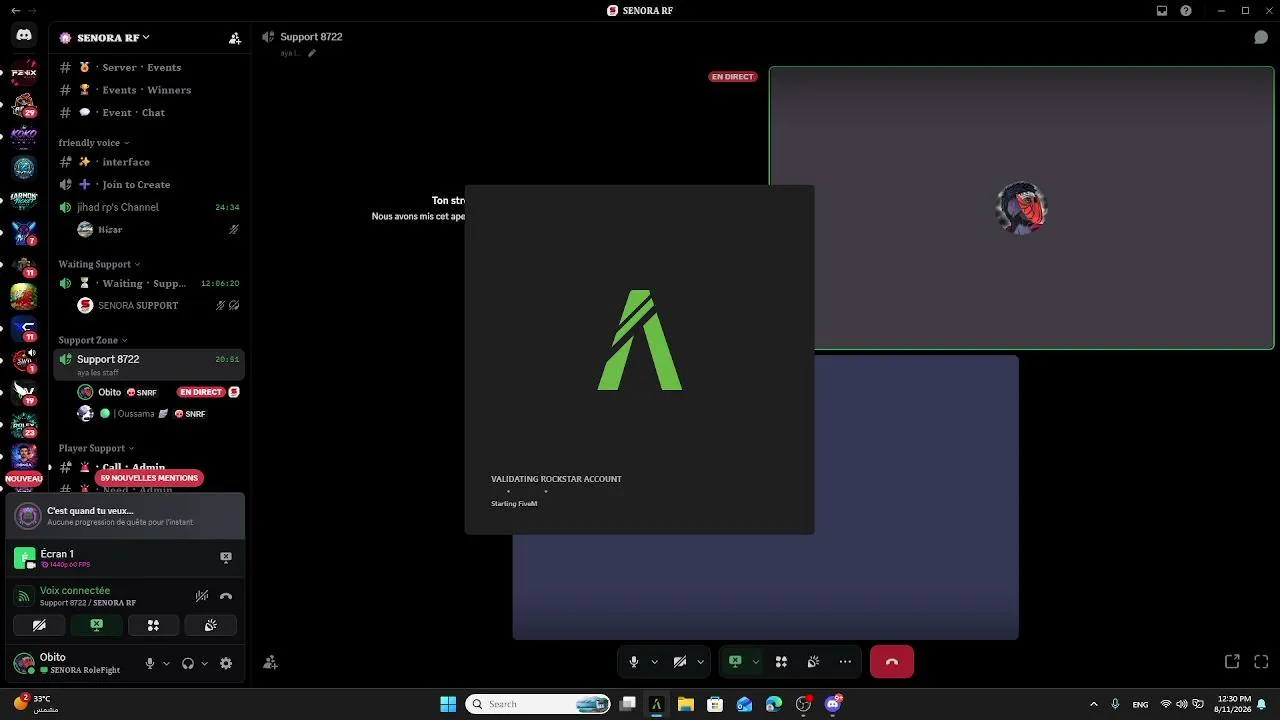The height and width of the screenshot is (720, 1280).
Task: Open the FENIX server in the sidebar
Action: [24, 73]
